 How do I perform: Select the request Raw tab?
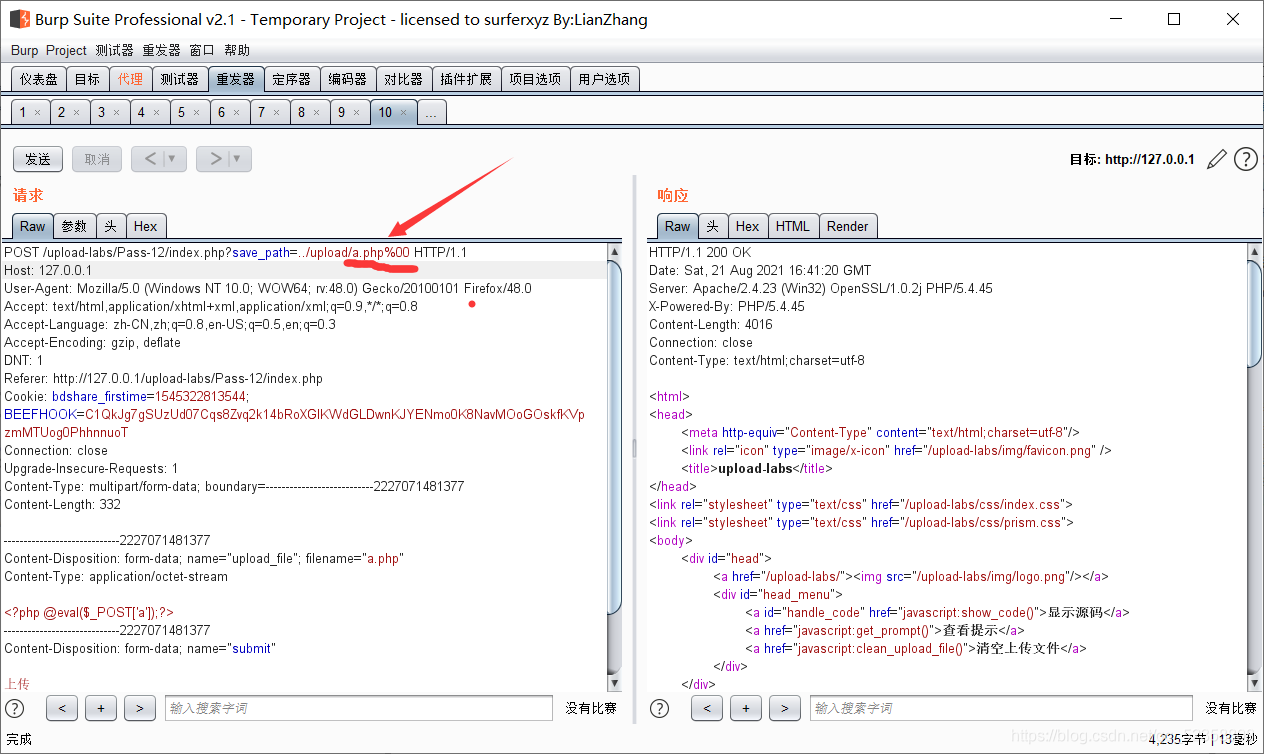click(x=33, y=226)
